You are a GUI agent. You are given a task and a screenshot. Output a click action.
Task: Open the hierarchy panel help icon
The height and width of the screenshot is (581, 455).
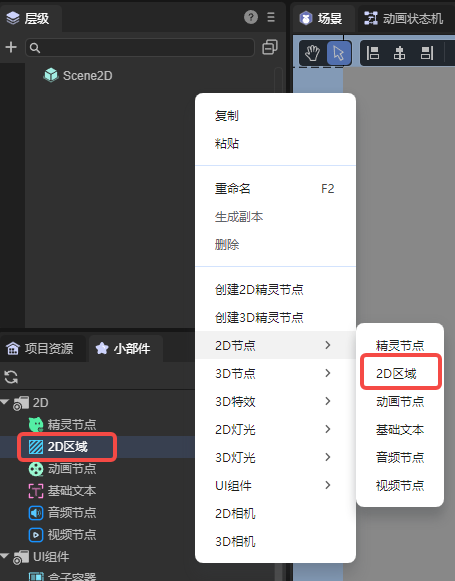tap(251, 17)
